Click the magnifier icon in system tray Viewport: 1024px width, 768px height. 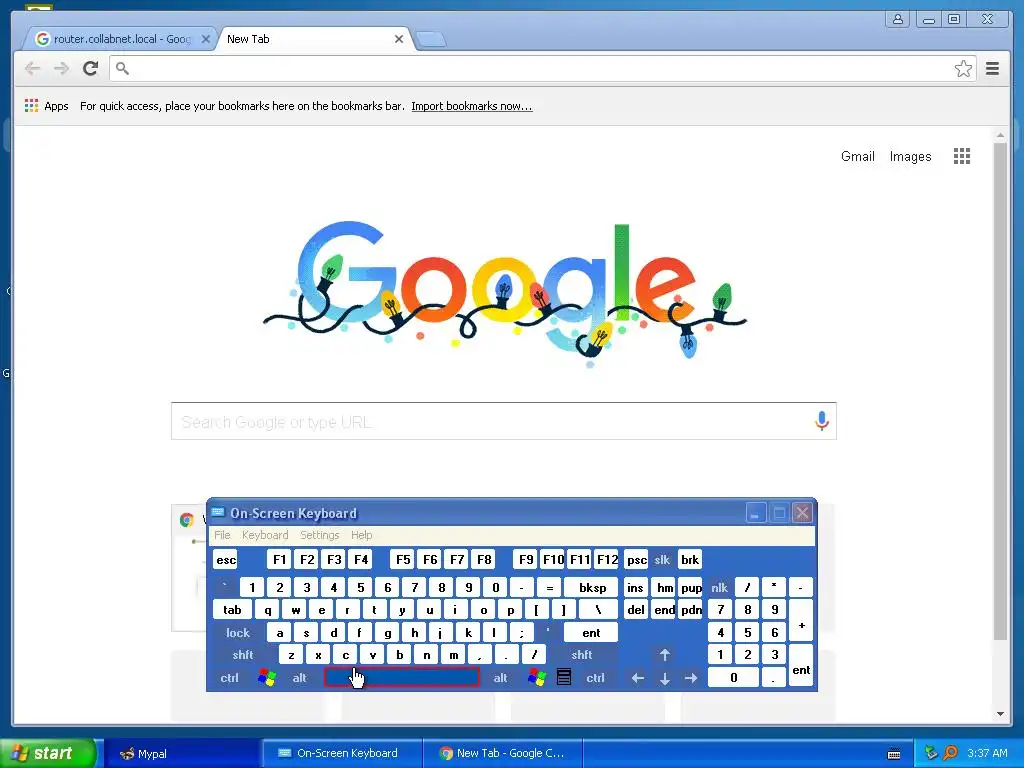point(950,753)
